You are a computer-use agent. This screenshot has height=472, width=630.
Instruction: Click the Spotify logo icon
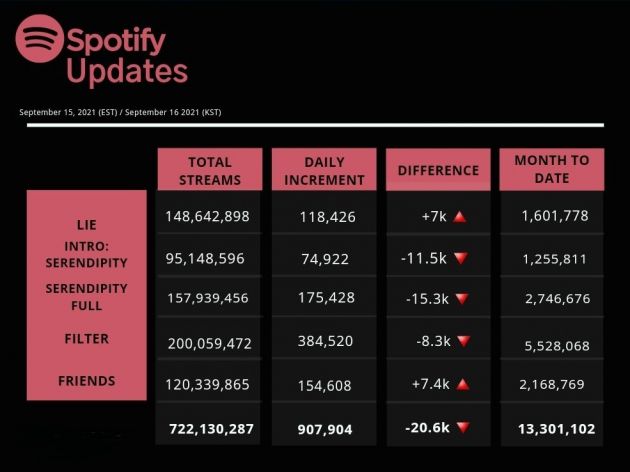40,40
